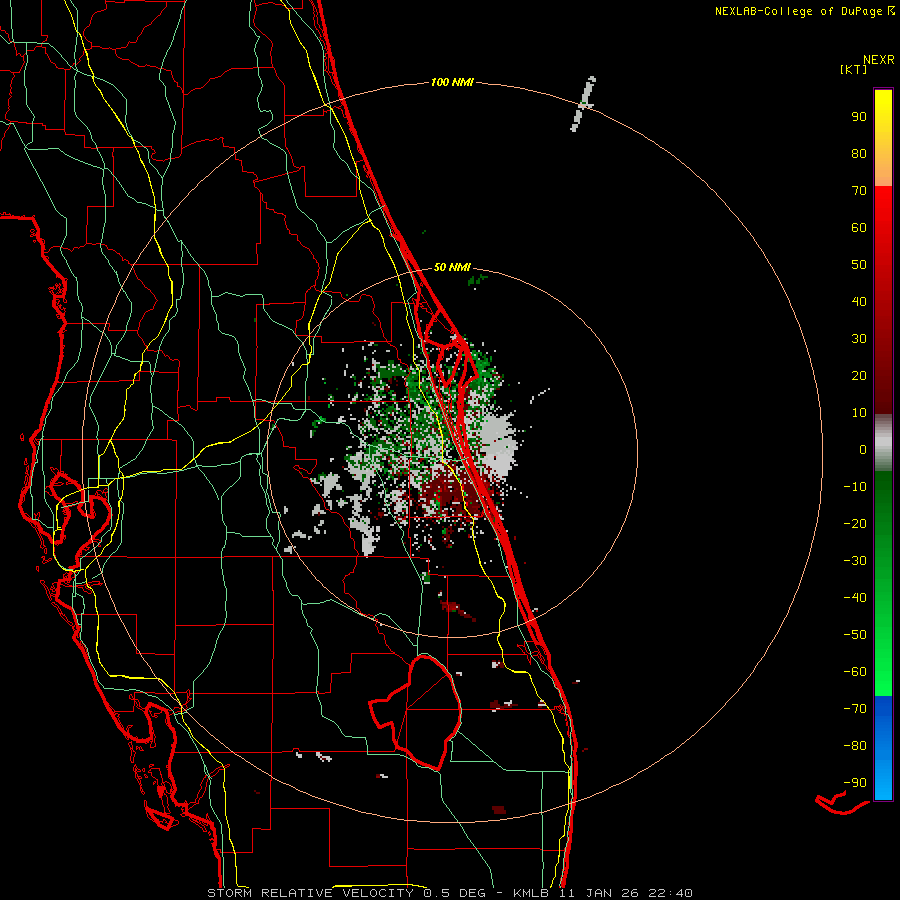Screen dimensions: 900x900
Task: Click the -90 value on the velocity scale
Action: 855,783
